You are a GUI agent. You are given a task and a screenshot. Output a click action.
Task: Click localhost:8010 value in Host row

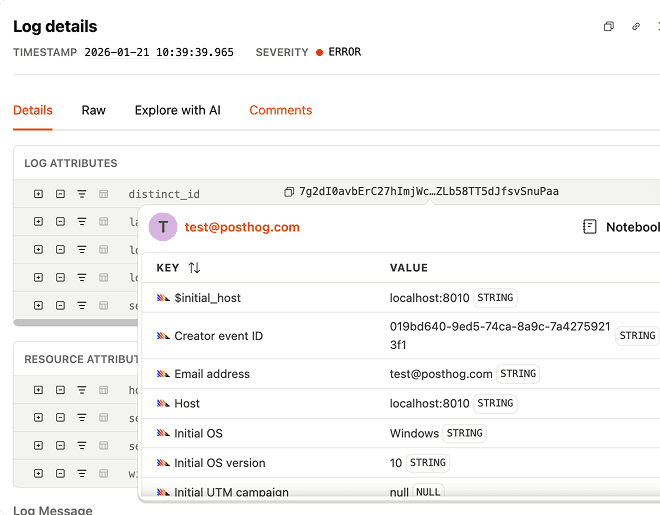pos(429,403)
